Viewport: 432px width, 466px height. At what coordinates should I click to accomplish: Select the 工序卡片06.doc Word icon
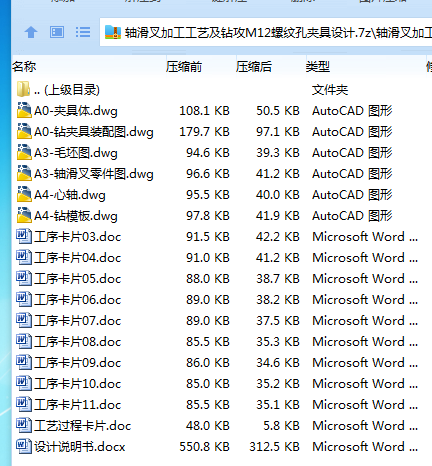click(x=24, y=299)
